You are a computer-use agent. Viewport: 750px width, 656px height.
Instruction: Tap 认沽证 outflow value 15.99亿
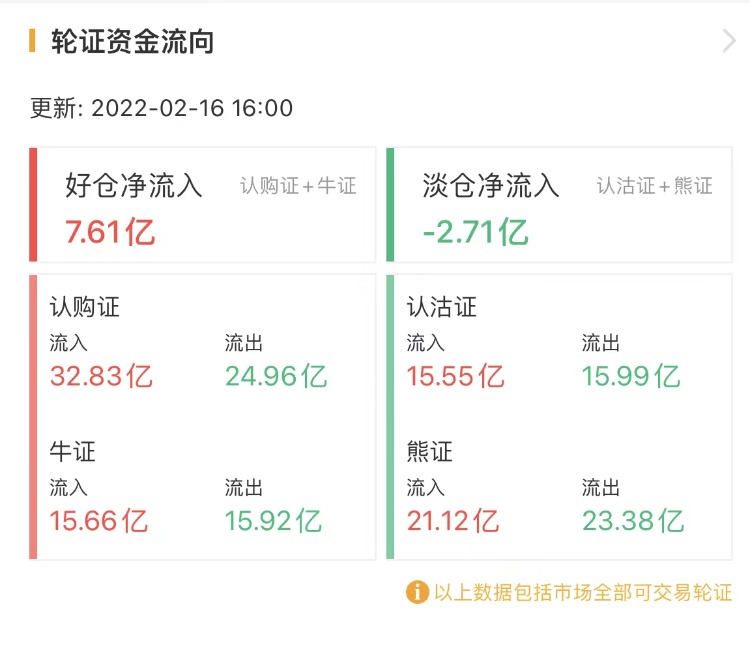coord(631,376)
